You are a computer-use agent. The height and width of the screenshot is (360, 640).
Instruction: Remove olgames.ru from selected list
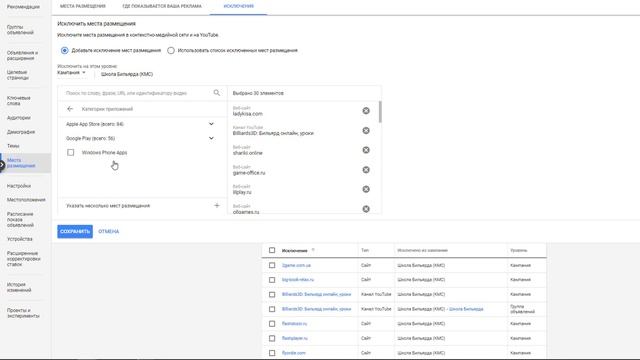[366, 209]
